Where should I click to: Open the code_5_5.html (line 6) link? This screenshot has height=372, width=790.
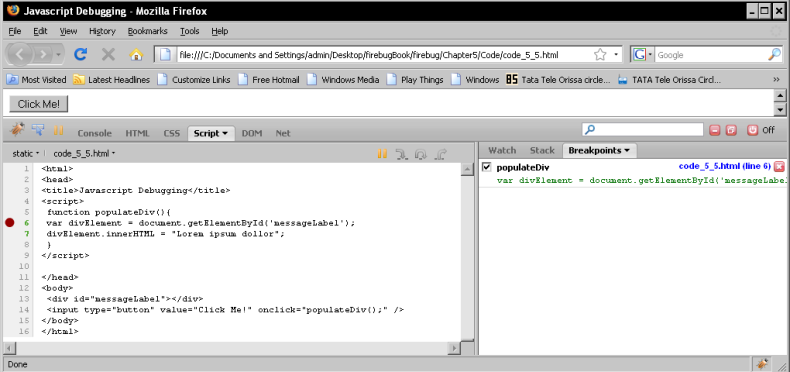tap(725, 166)
